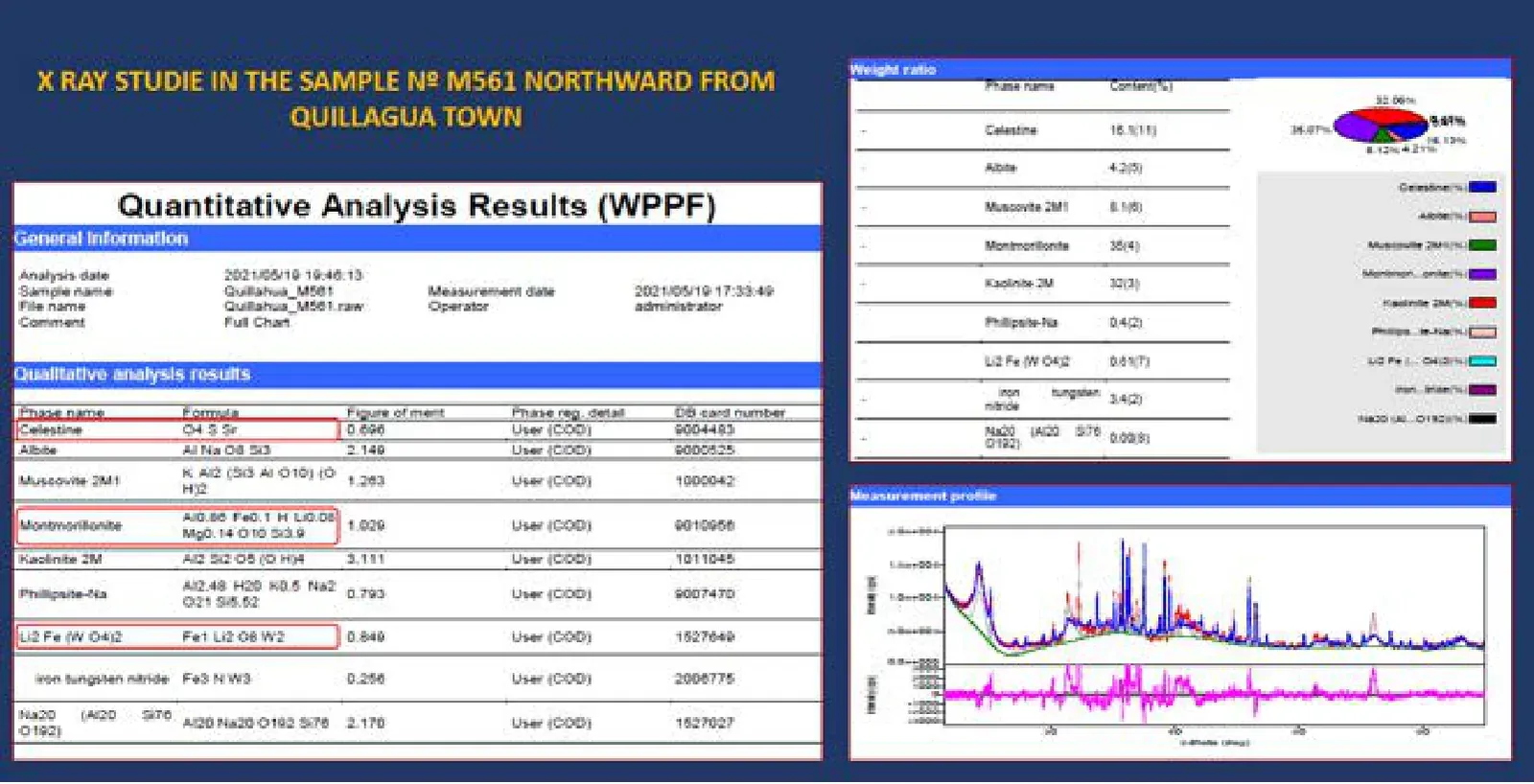1534x784 pixels.
Task: Click the Quillahua_M561.raw file name value
Action: [293, 307]
